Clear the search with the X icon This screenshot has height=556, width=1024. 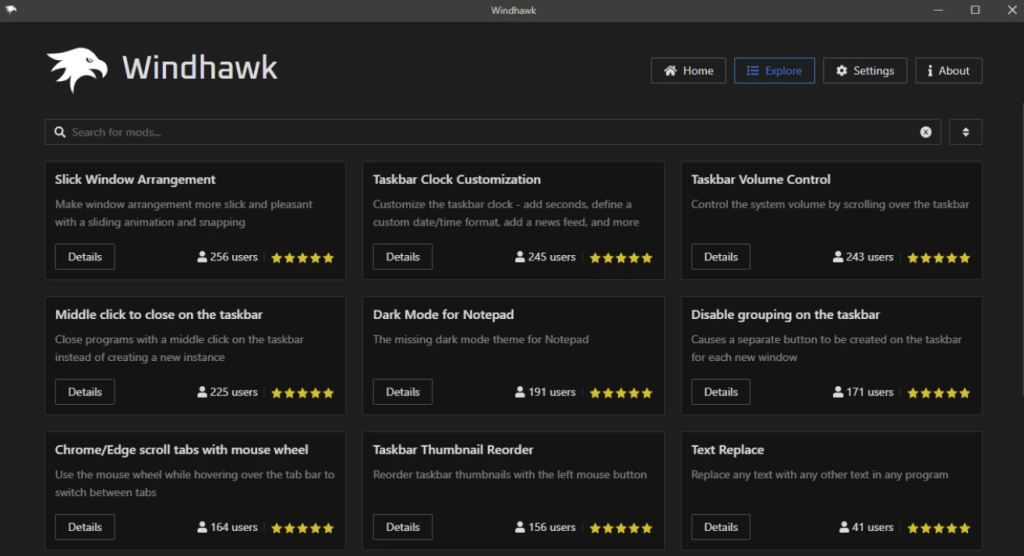click(x=925, y=132)
